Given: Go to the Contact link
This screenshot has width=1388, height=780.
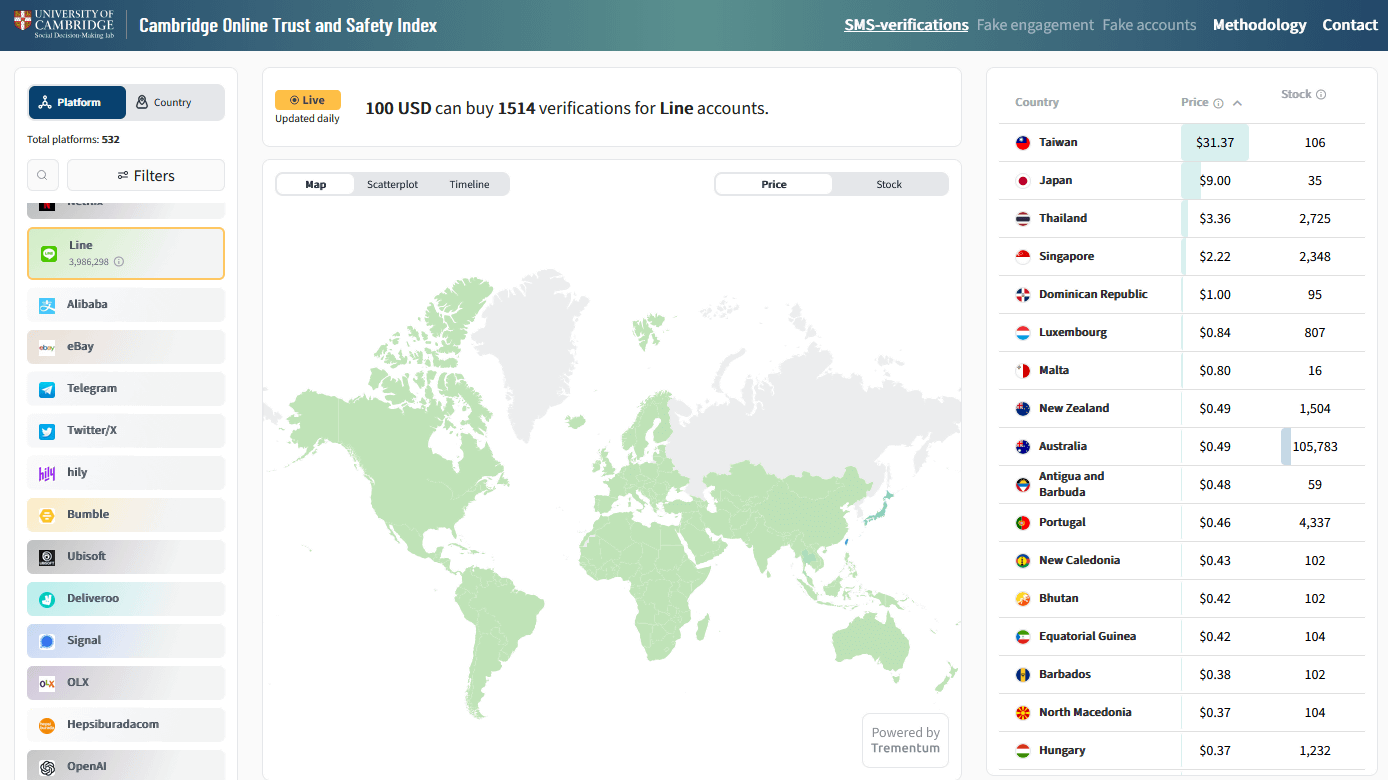Looking at the screenshot, I should click(x=1350, y=25).
